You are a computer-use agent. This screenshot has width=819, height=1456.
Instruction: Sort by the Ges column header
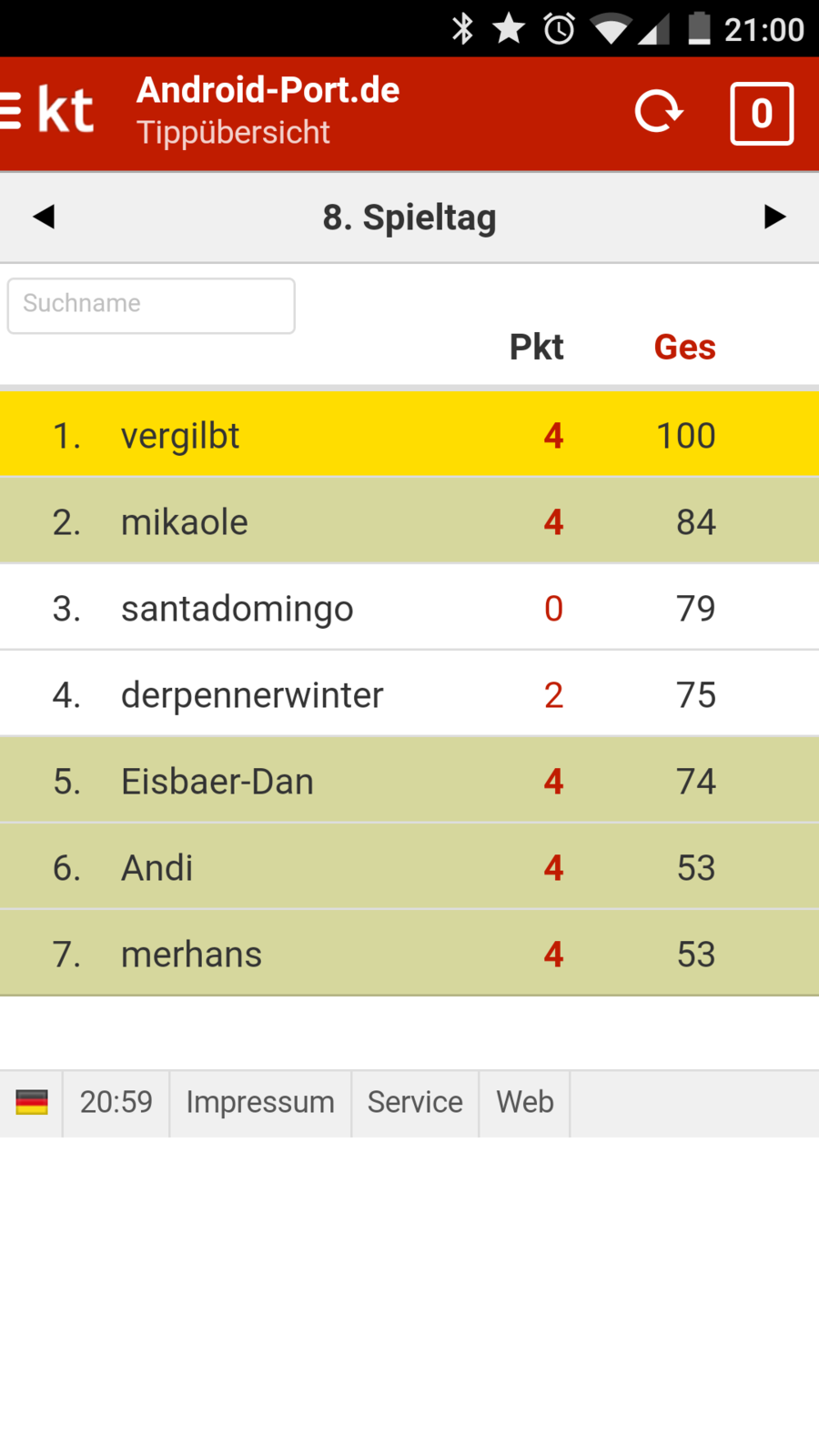click(684, 347)
